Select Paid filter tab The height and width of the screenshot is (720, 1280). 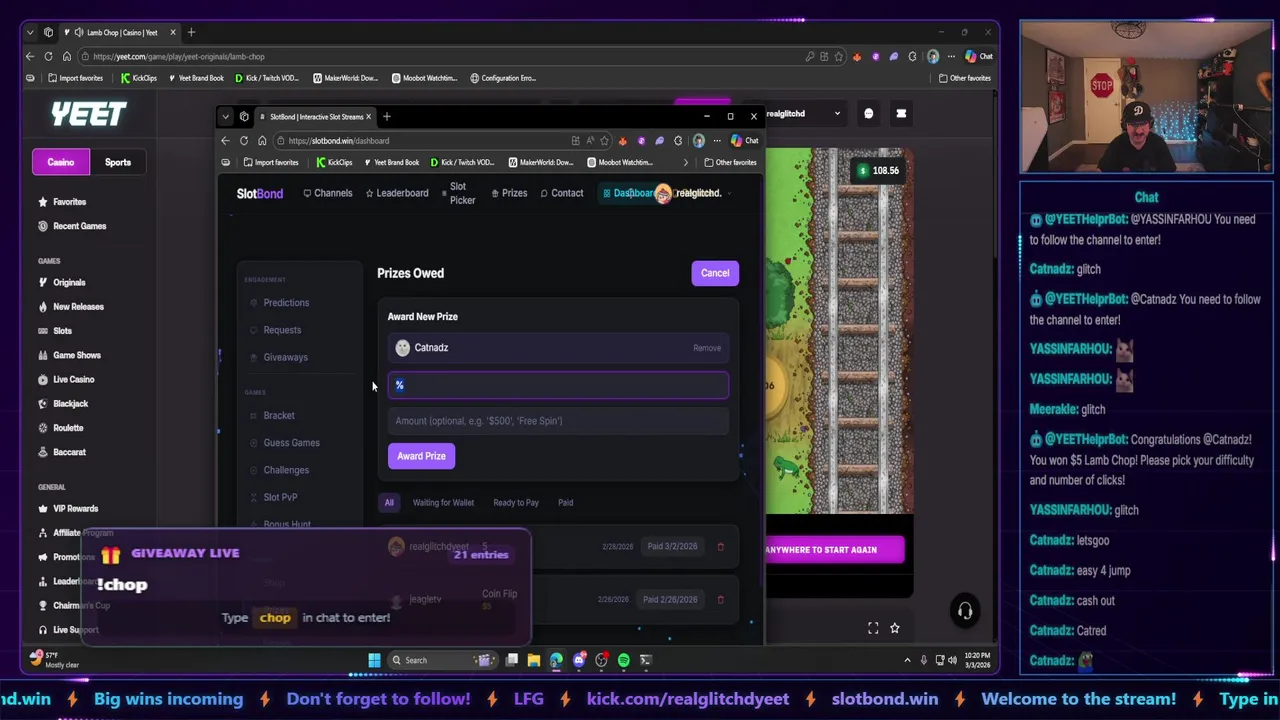click(566, 503)
